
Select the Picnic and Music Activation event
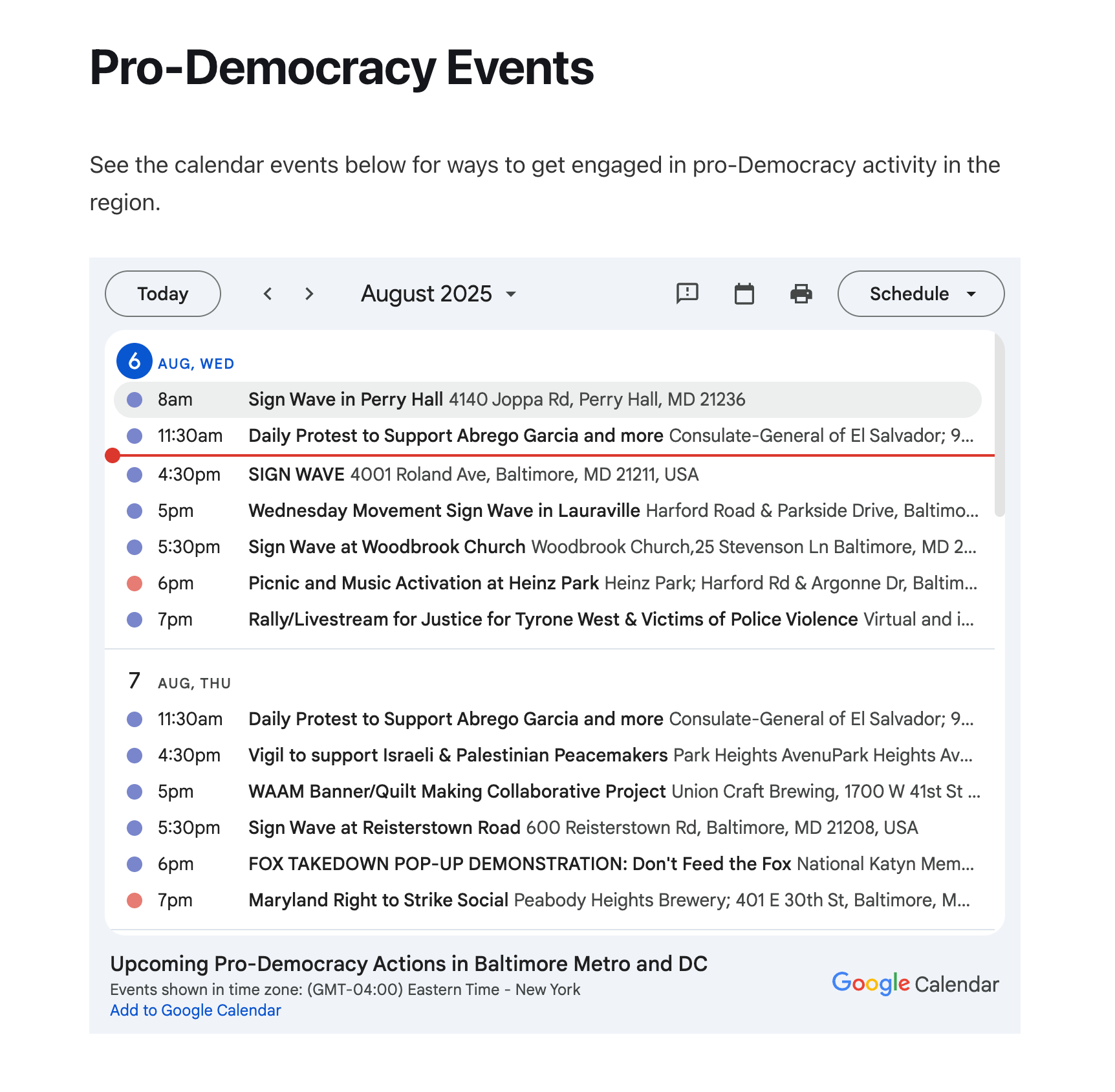point(424,584)
